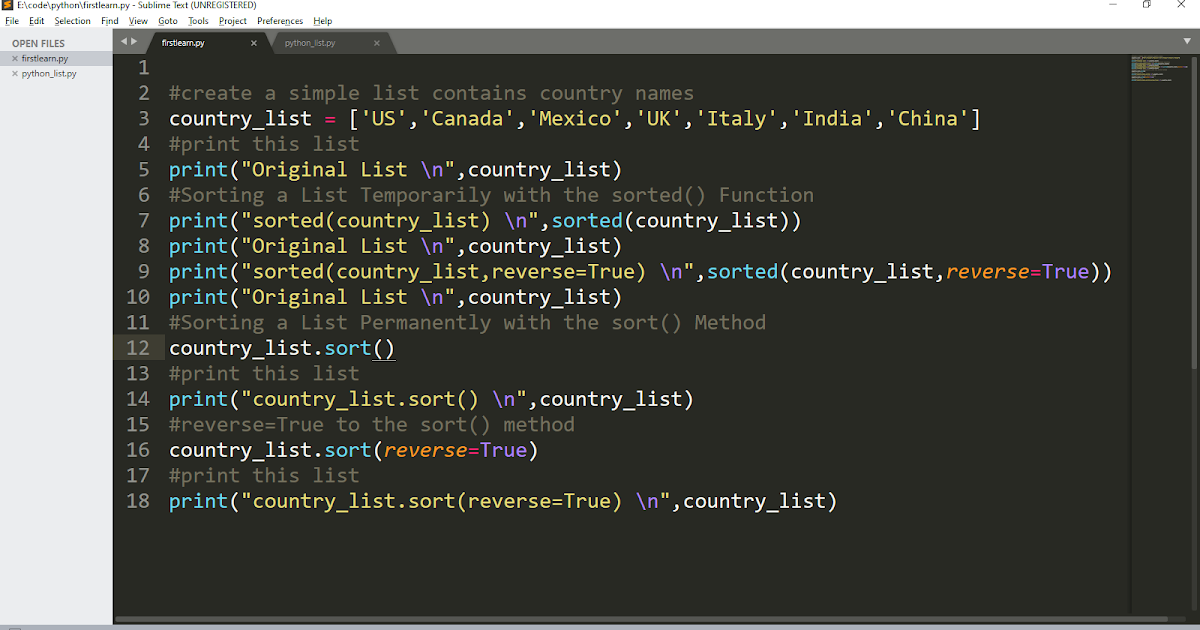1200x630 pixels.
Task: Click the Sublime Text icon in the title bar
Action: point(8,5)
